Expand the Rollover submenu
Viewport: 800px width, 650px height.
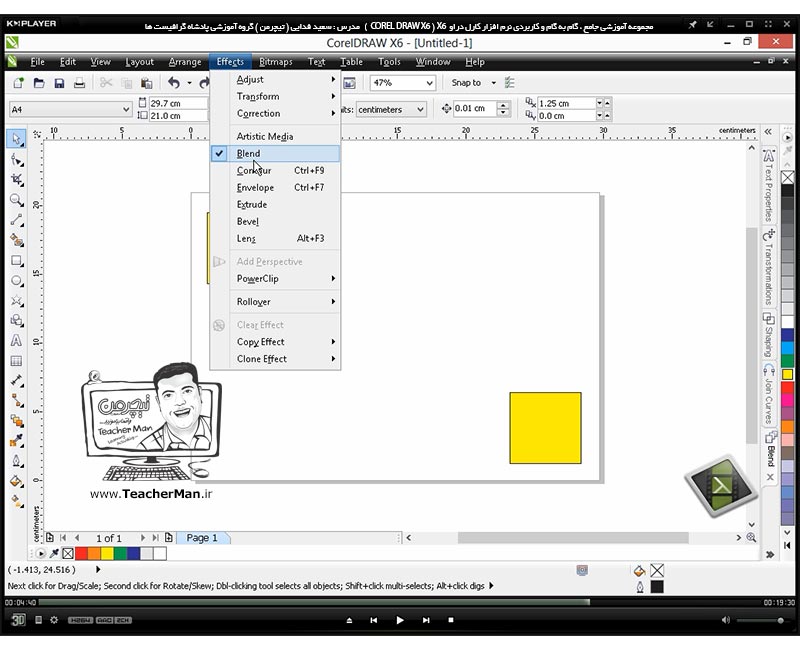275,302
